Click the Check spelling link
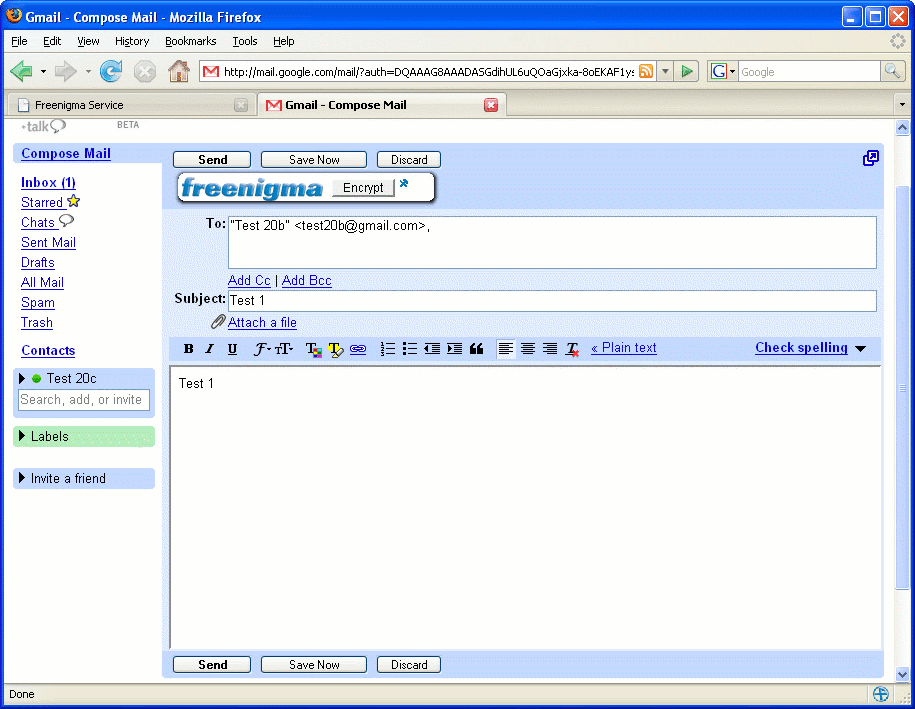The height and width of the screenshot is (709, 915). coord(801,348)
